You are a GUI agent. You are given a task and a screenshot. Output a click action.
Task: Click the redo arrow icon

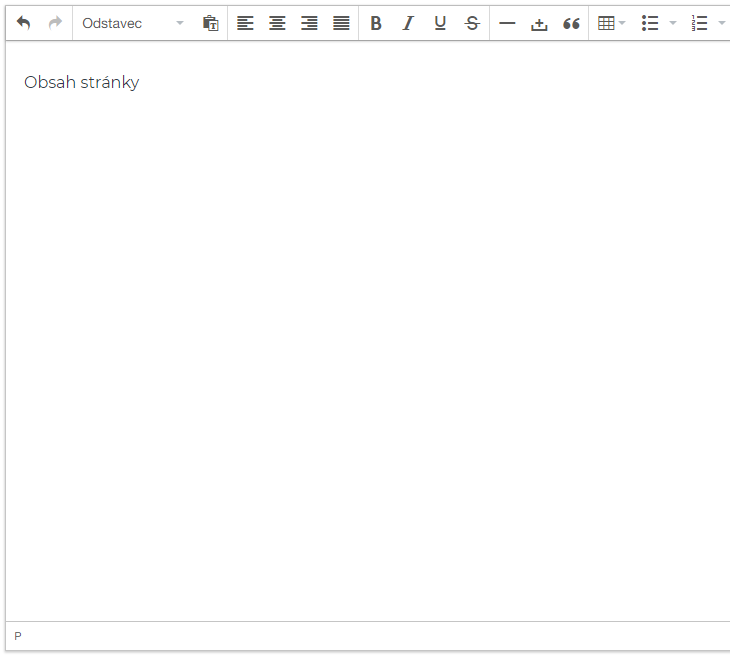click(x=55, y=23)
